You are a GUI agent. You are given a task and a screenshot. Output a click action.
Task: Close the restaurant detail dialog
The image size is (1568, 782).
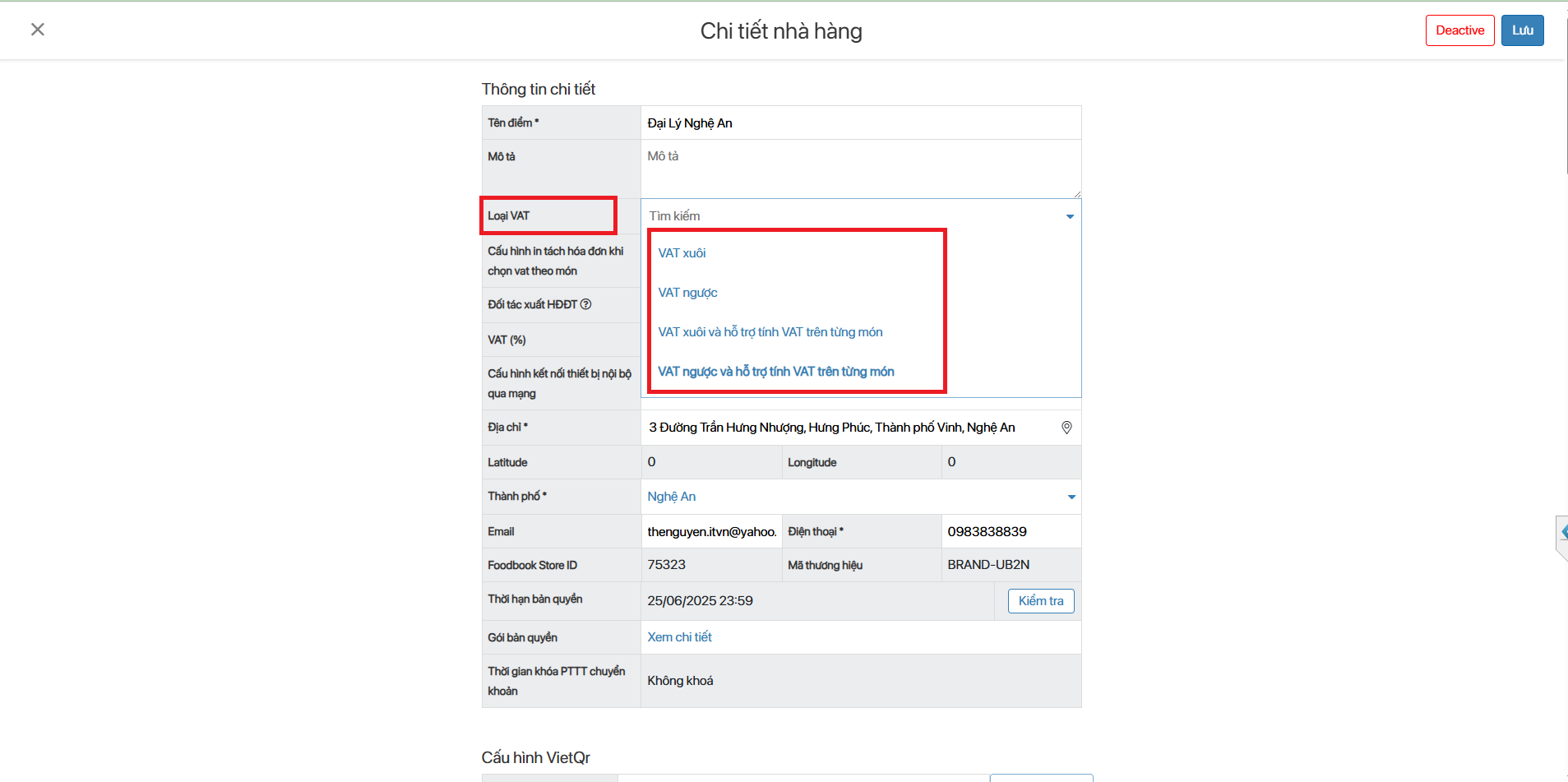coord(38,30)
